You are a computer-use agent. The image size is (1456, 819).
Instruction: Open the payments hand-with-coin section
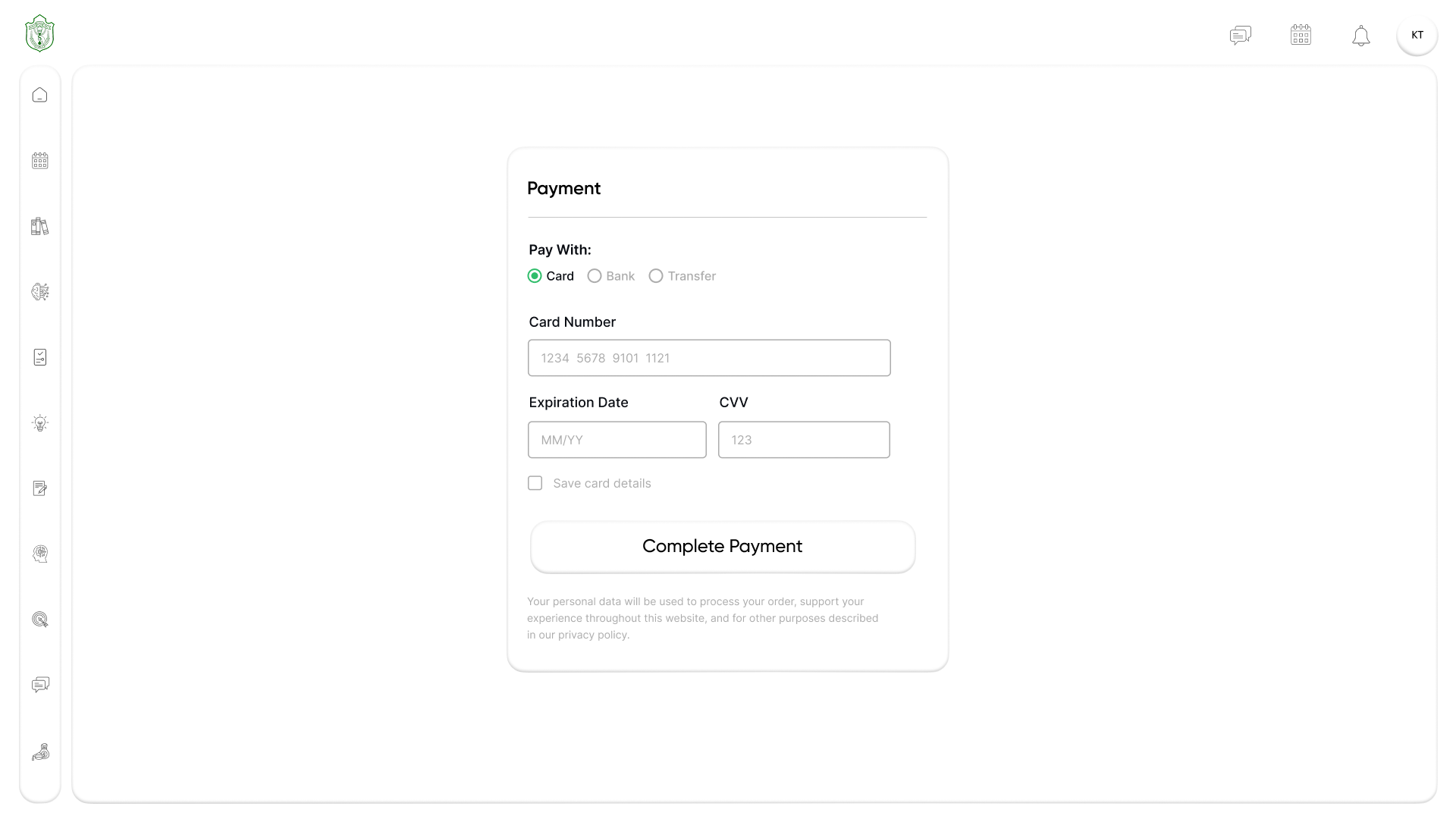click(x=39, y=752)
